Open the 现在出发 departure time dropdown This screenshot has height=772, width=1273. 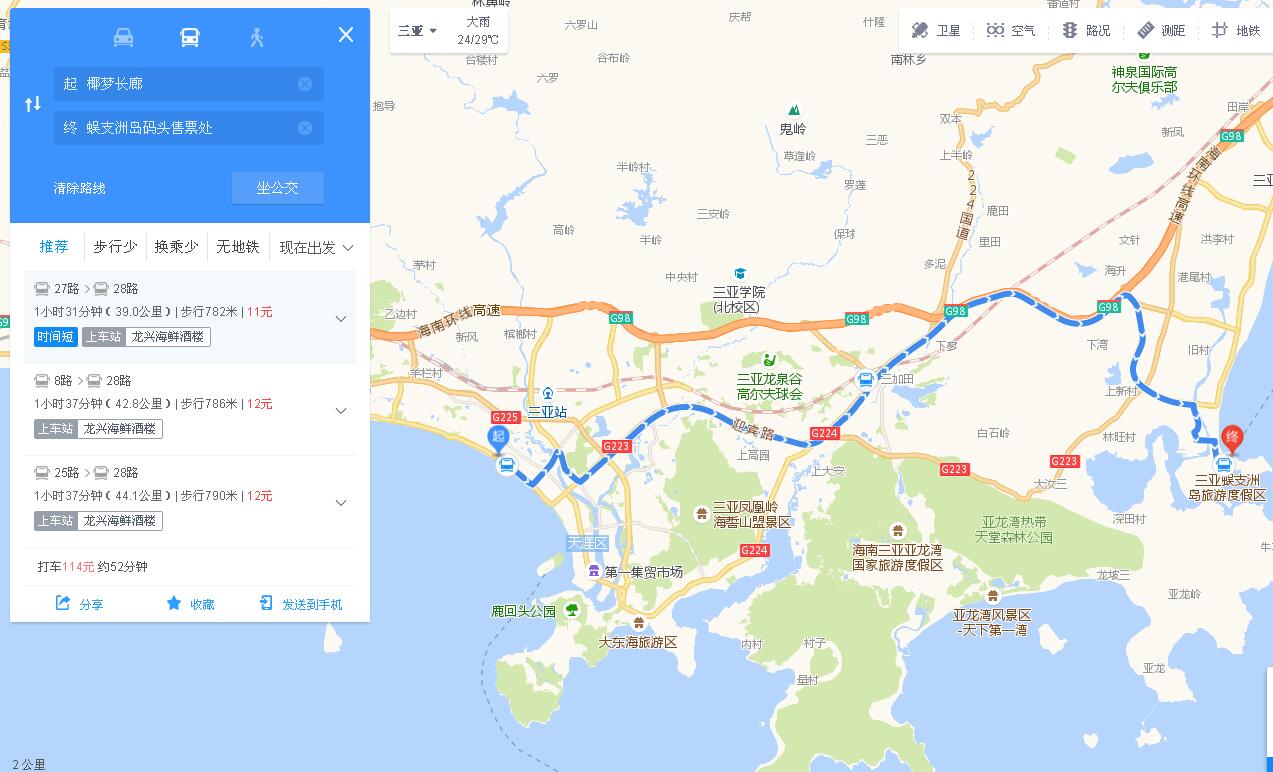[317, 247]
